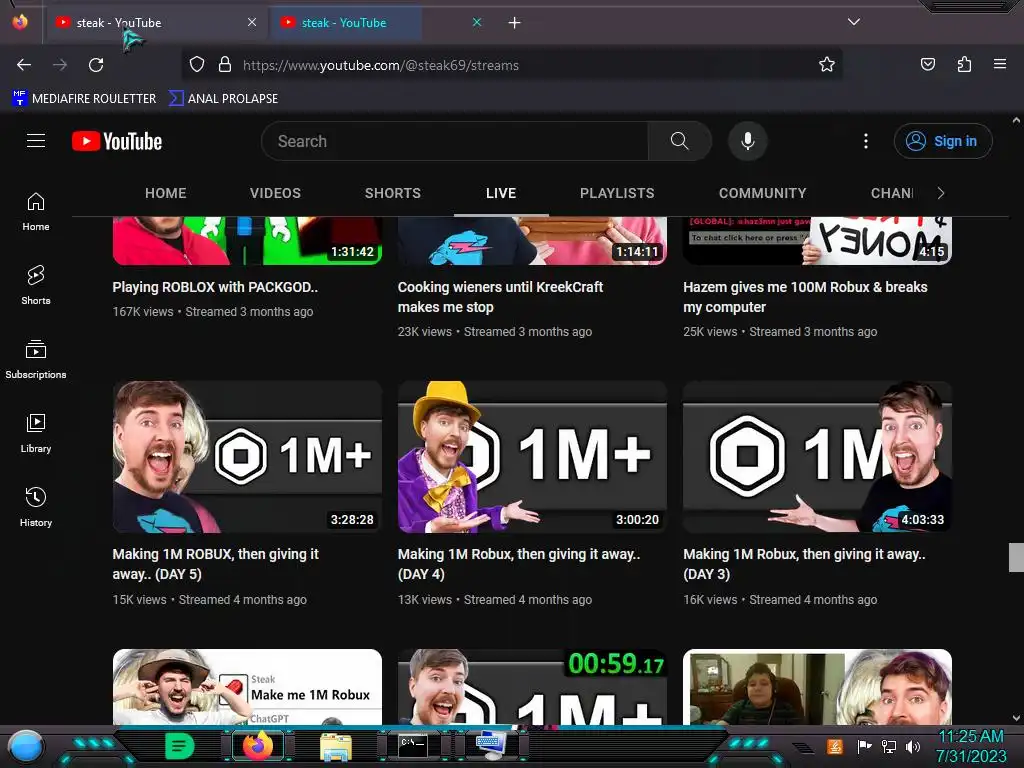The height and width of the screenshot is (768, 1024).
Task: Go to Home in the sidebar
Action: [x=36, y=212]
